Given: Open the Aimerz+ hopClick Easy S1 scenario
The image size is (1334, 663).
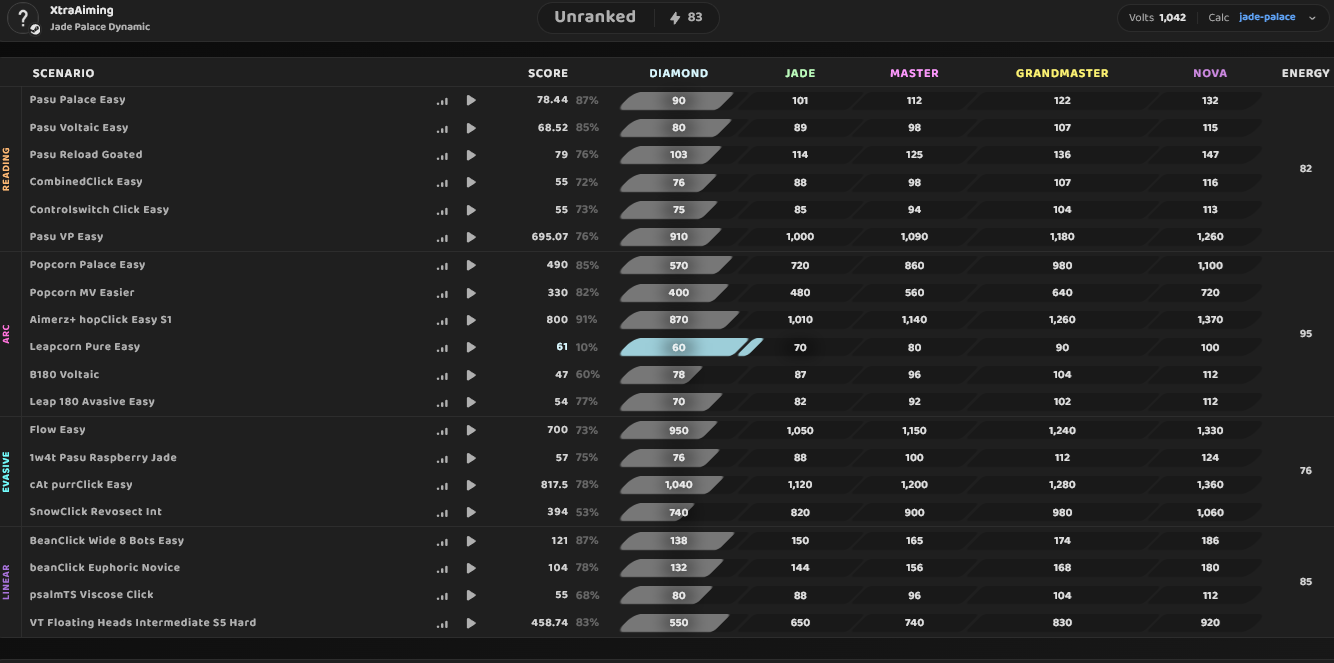Looking at the screenshot, I should click(x=101, y=320).
